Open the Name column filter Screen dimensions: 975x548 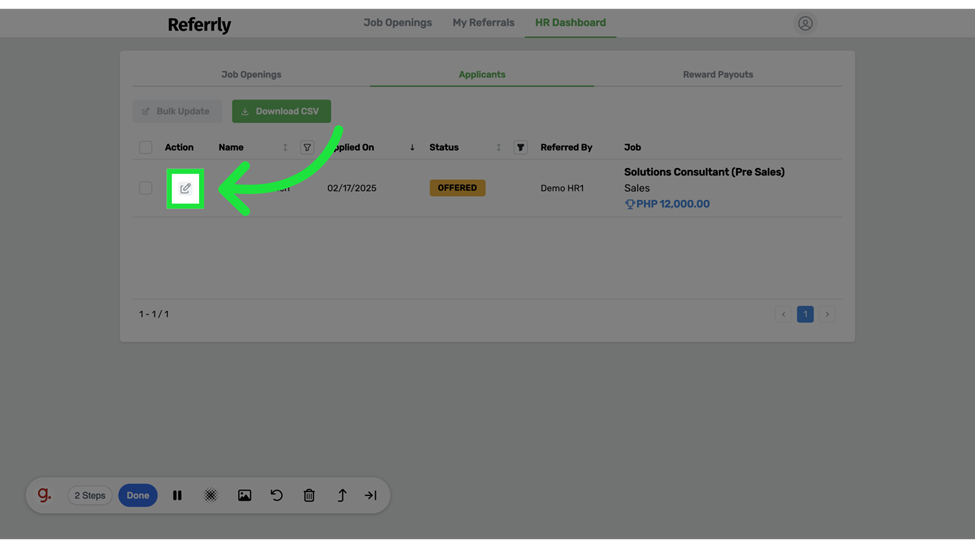(x=307, y=147)
